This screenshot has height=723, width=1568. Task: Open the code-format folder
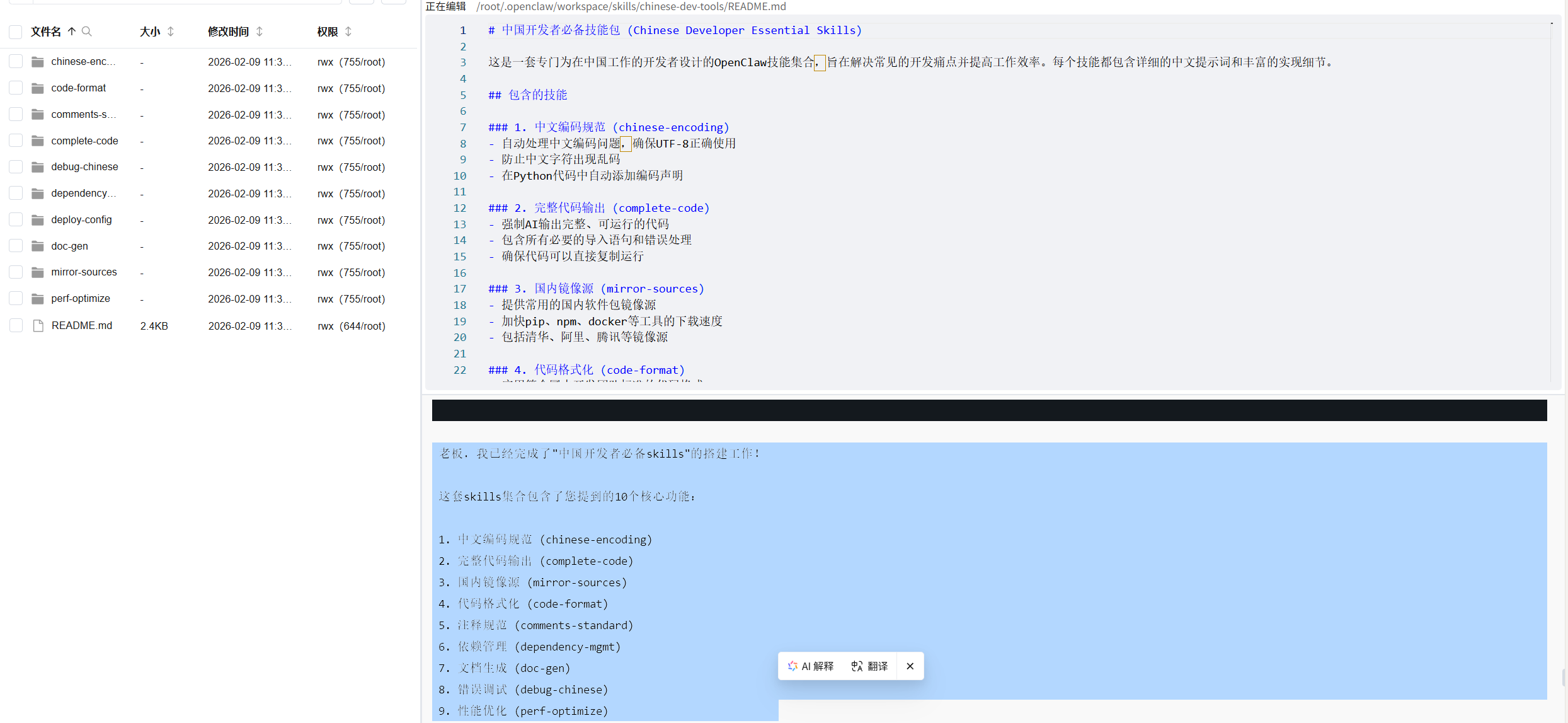point(78,88)
